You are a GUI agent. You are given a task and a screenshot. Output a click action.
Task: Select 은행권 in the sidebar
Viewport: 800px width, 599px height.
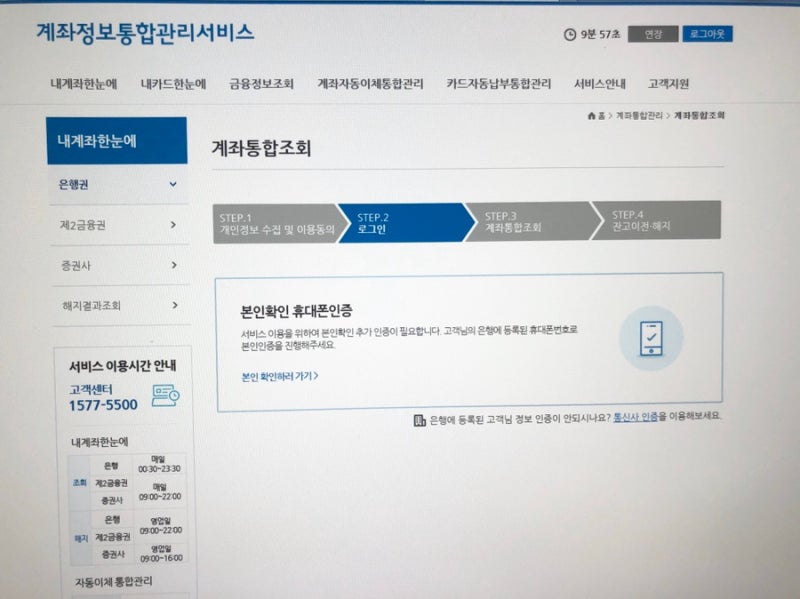point(73,185)
